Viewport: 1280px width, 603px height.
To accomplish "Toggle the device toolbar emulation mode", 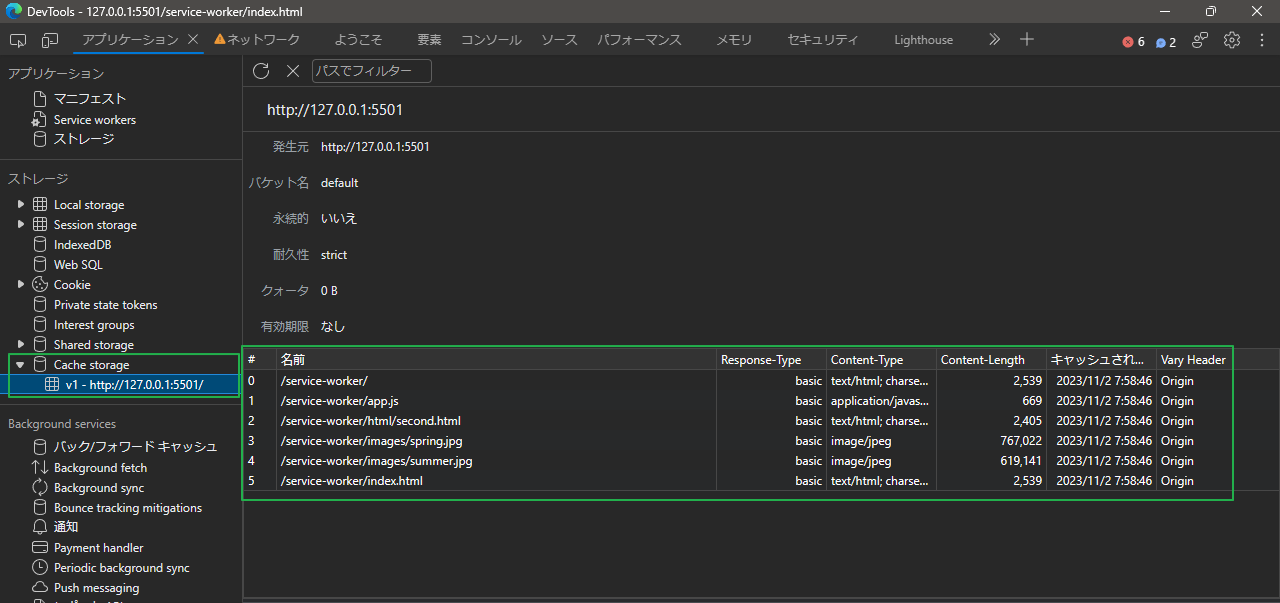I will click(x=50, y=39).
